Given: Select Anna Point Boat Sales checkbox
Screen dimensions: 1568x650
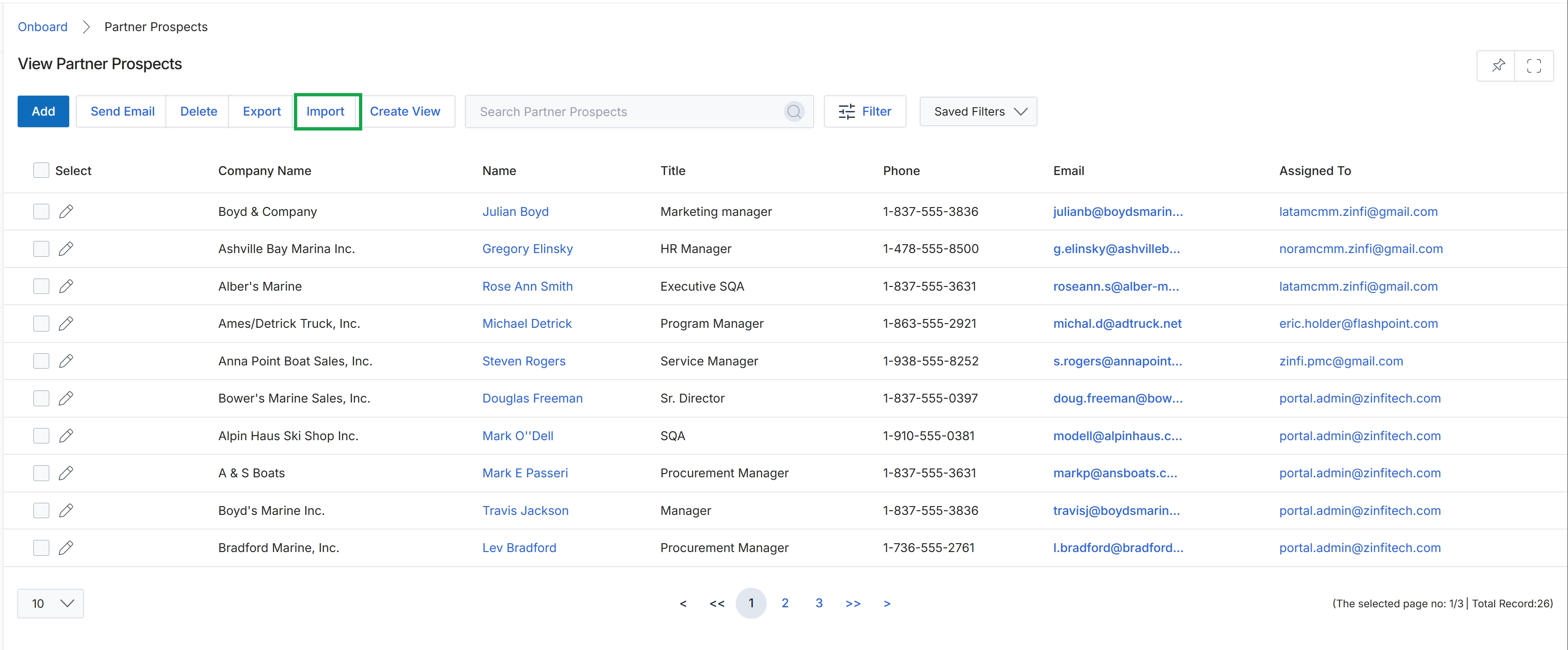Looking at the screenshot, I should pyautogui.click(x=41, y=361).
